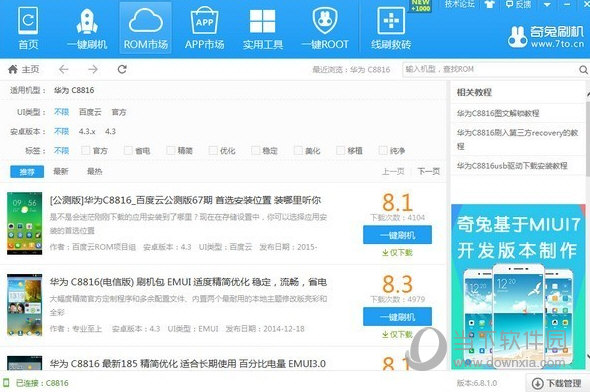The height and width of the screenshot is (392, 590).
Task: Select the ROM市场 cloud icon
Action: tap(146, 28)
